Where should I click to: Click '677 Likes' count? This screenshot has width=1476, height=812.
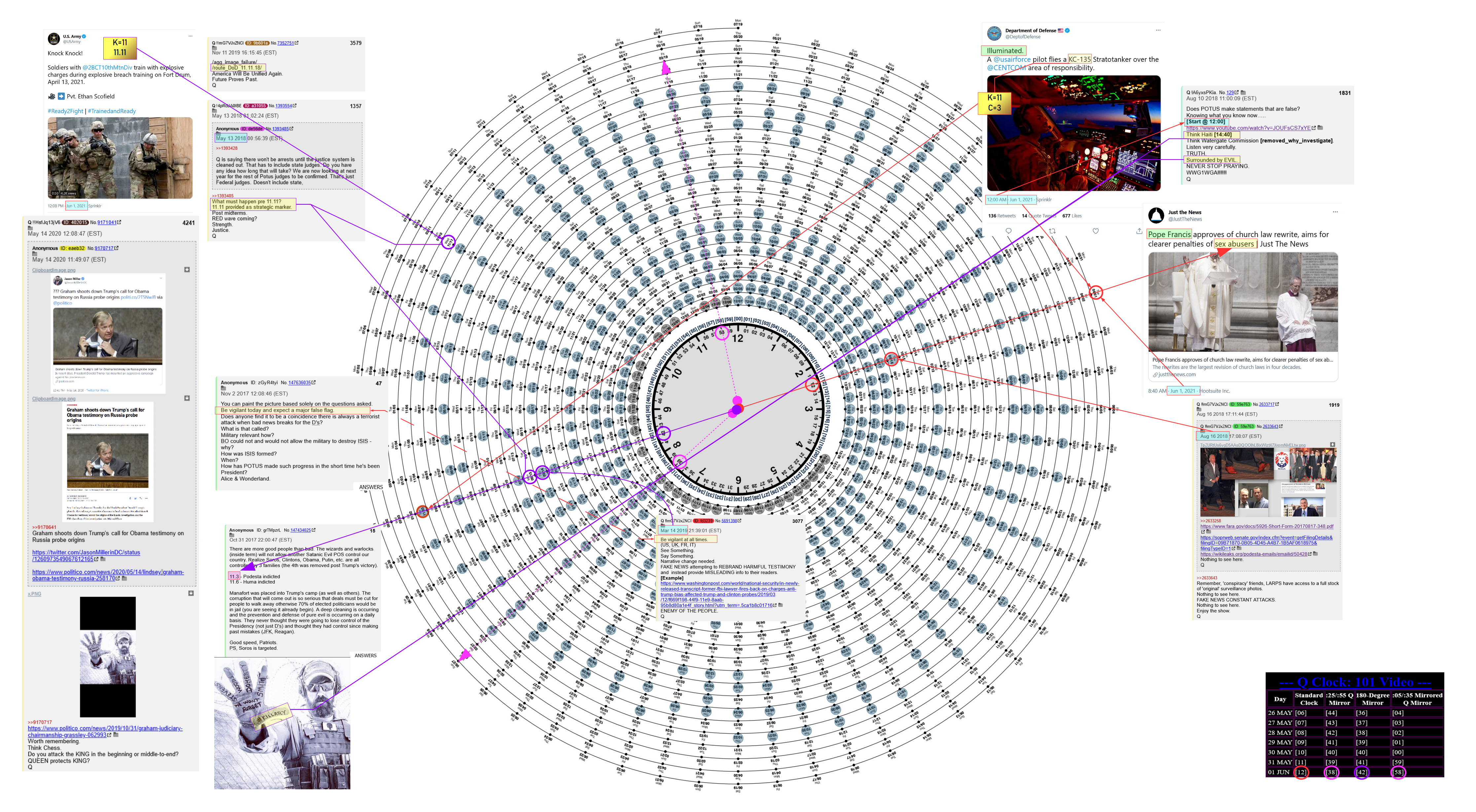(x=1072, y=216)
